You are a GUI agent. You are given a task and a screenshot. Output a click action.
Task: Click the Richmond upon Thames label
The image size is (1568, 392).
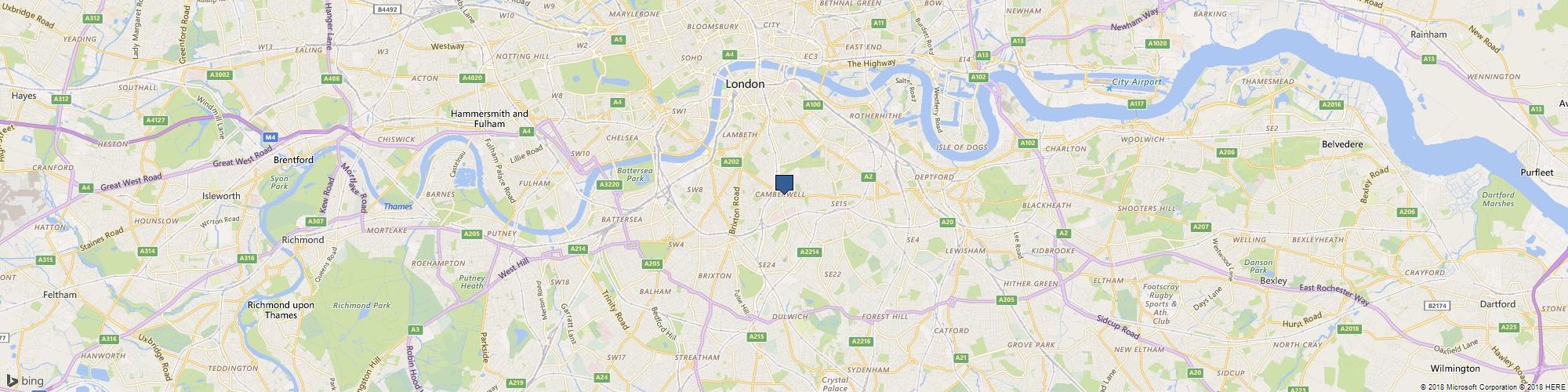tap(272, 310)
